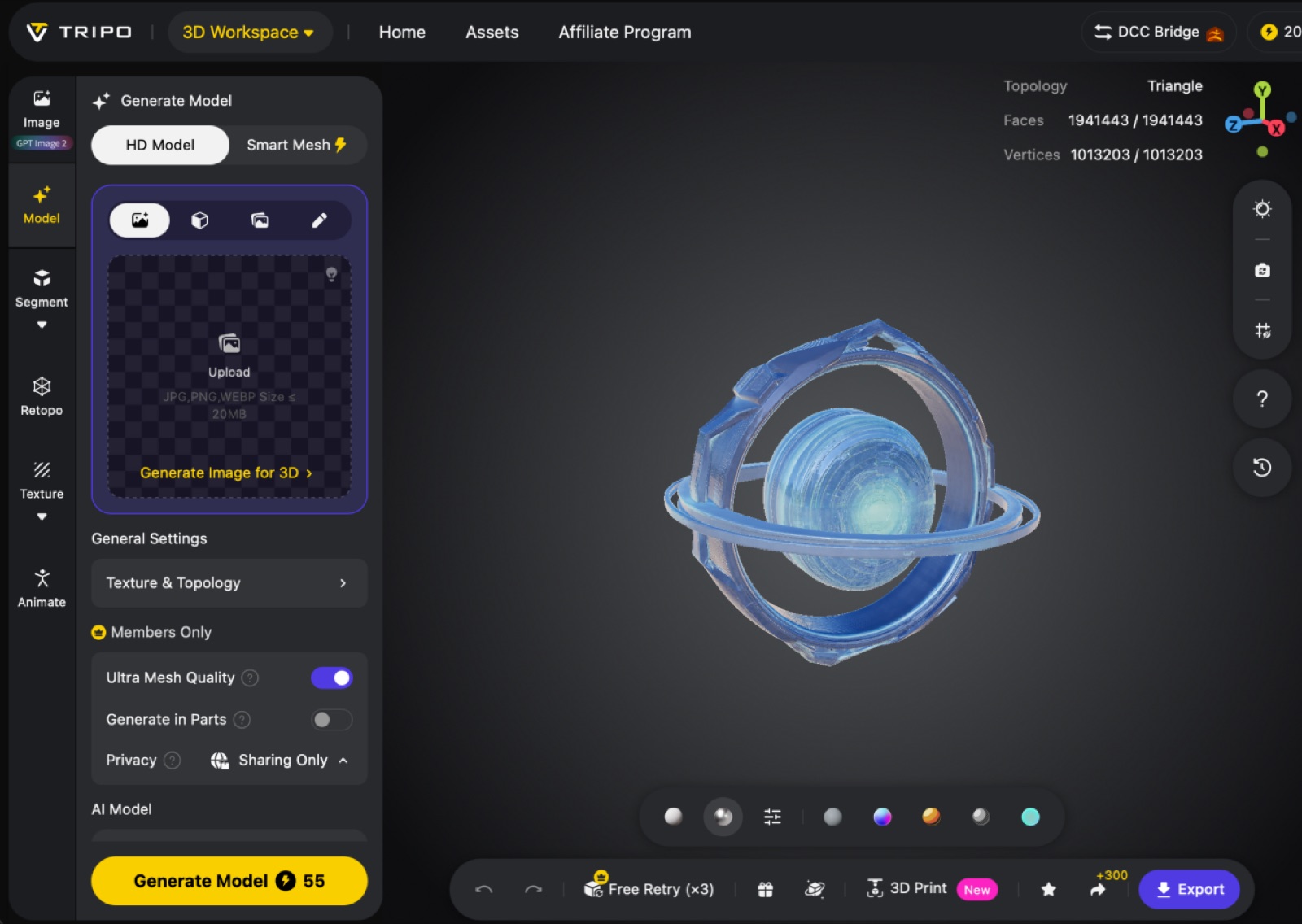Viewport: 1302px width, 924px height.
Task: Apply gray matcap material swatch
Action: (x=832, y=817)
